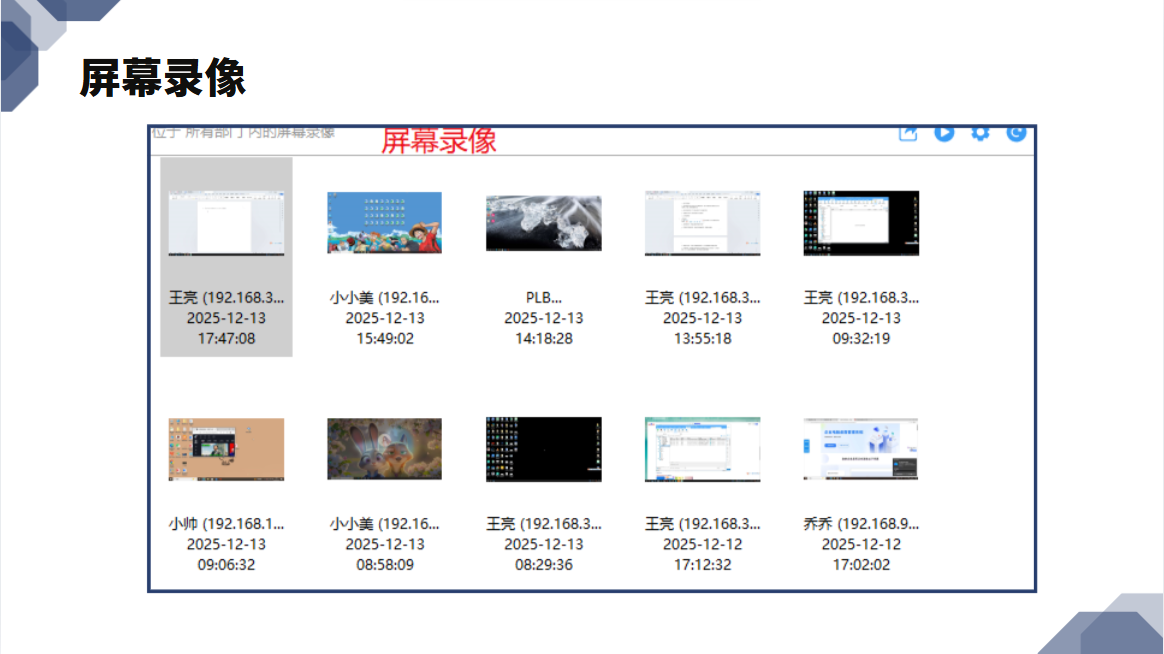Select 王亮 black desktop thumbnail from 08:29:36

pyautogui.click(x=543, y=449)
